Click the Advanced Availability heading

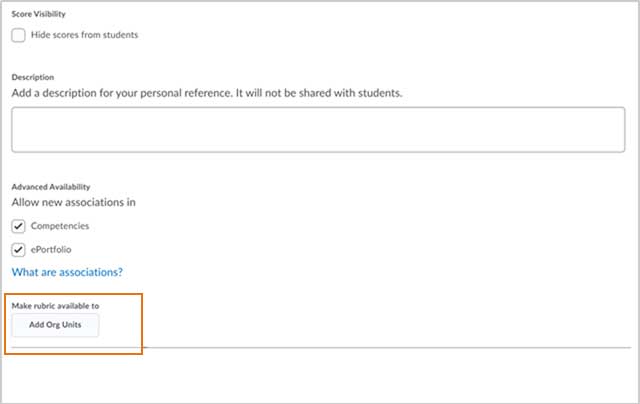tap(51, 187)
